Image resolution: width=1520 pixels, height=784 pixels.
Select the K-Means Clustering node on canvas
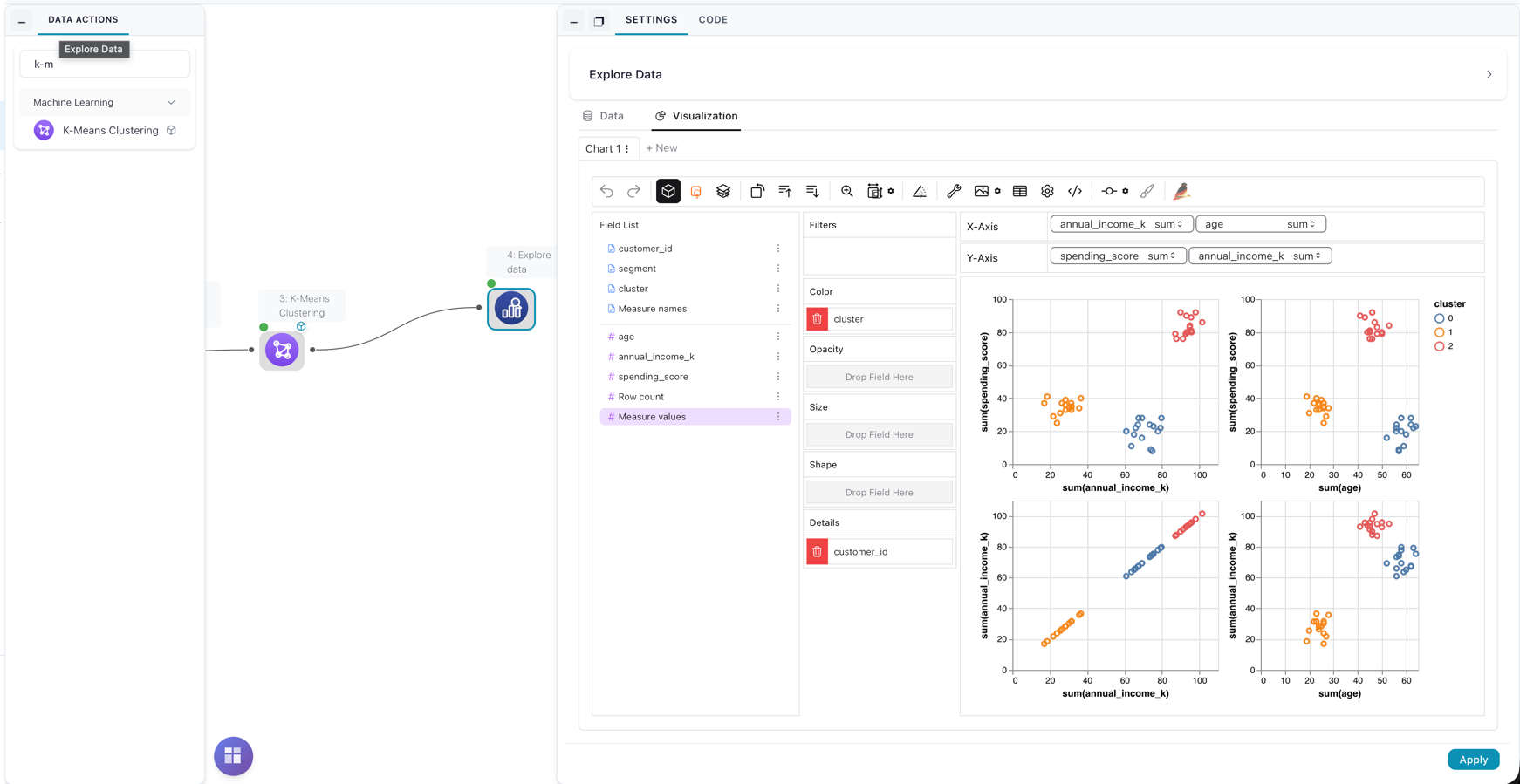[x=282, y=351]
